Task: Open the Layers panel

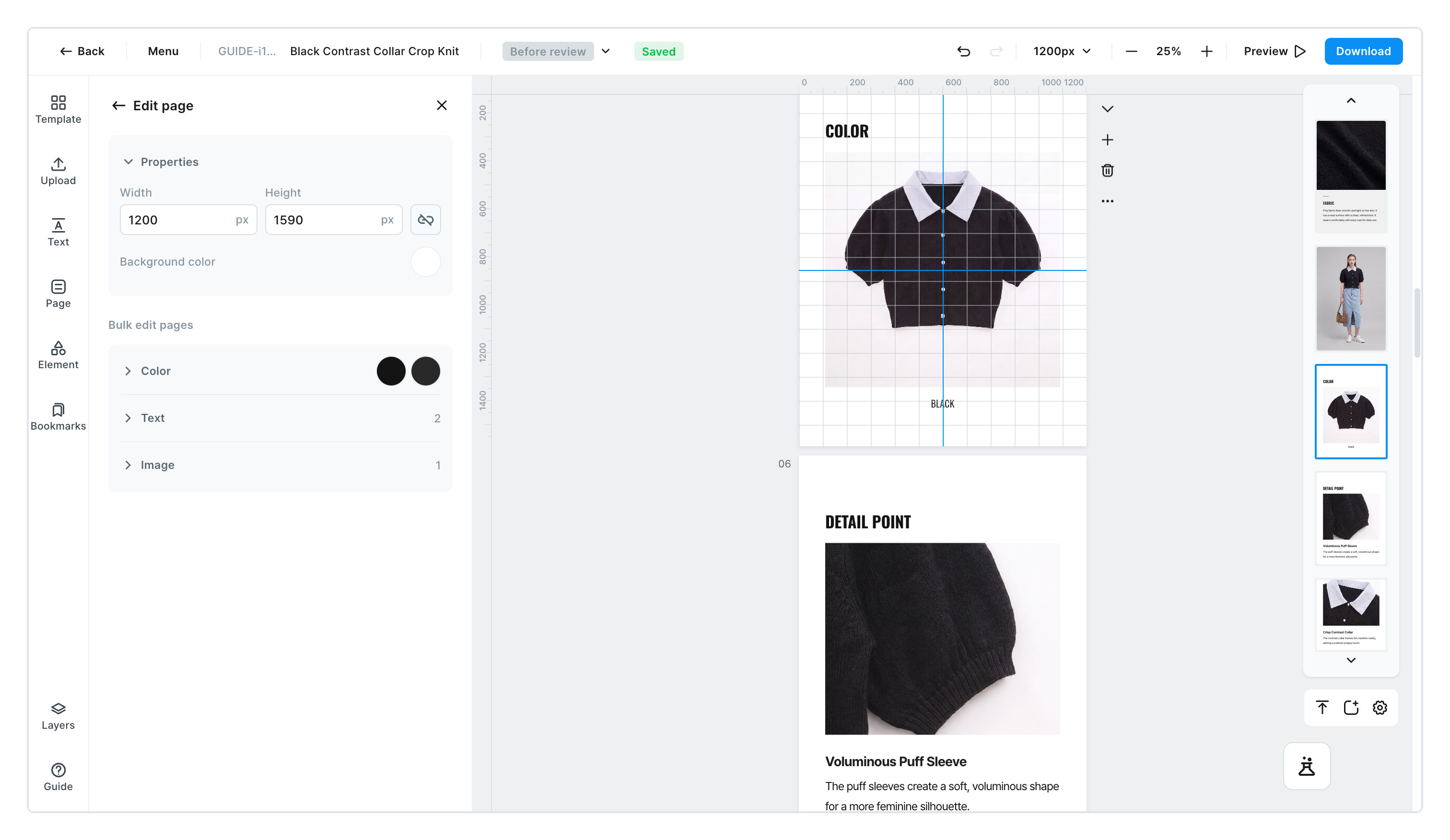Action: tap(58, 716)
